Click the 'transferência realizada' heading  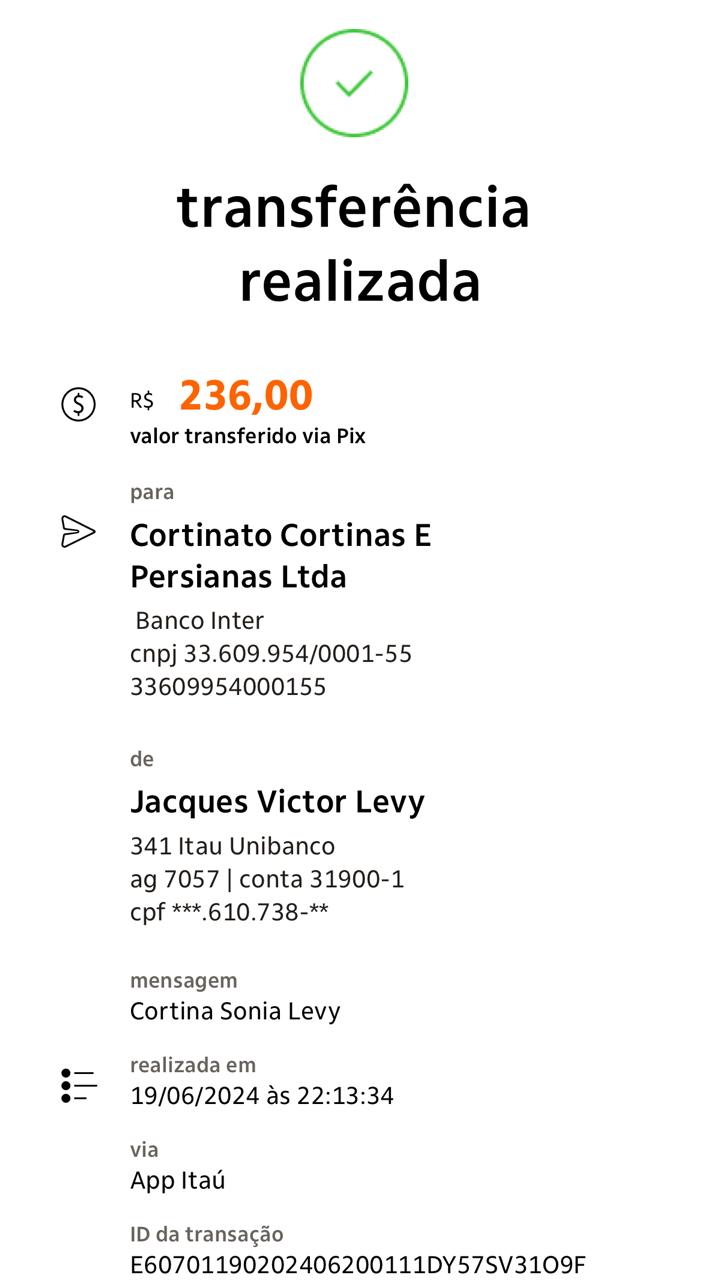click(x=354, y=245)
